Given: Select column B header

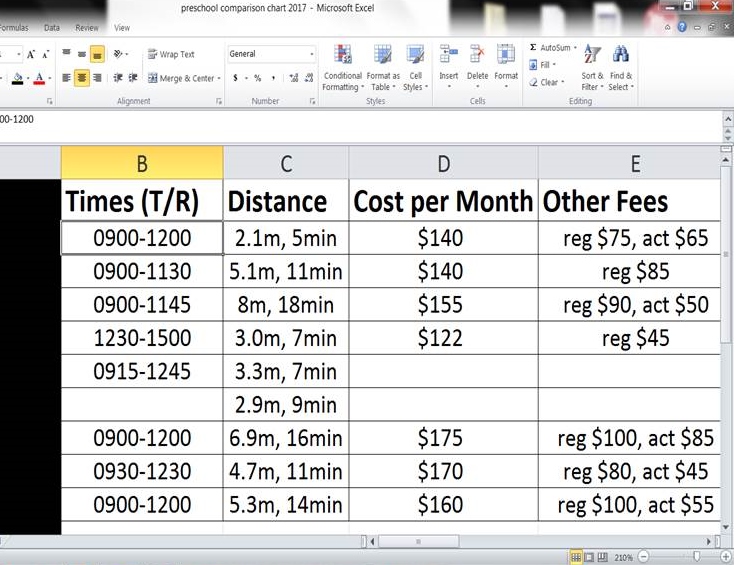Looking at the screenshot, I should point(142,163).
